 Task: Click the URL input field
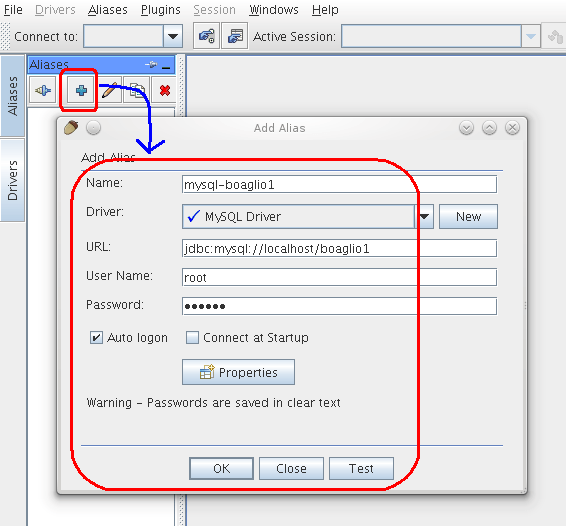tap(339, 248)
